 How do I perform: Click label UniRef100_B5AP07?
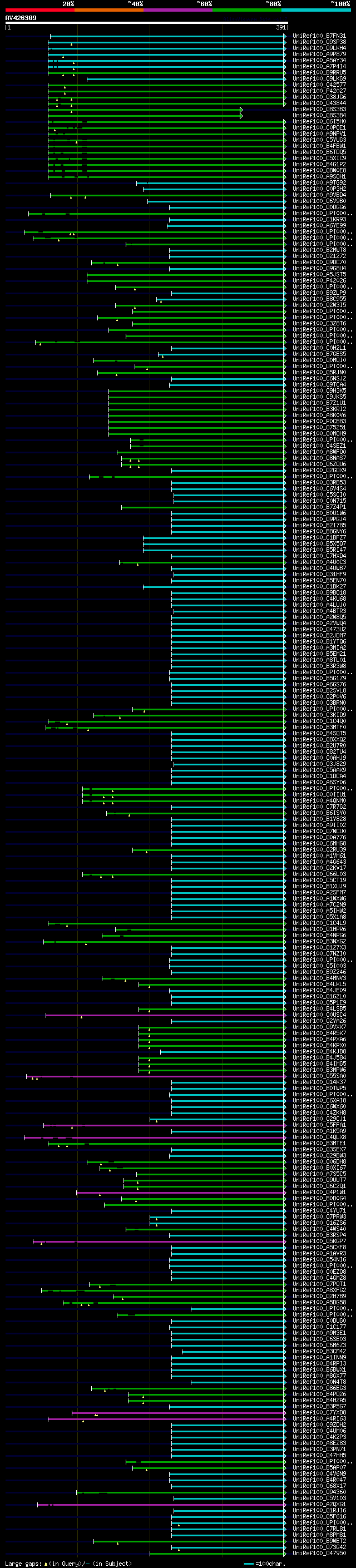pos(319,1467)
